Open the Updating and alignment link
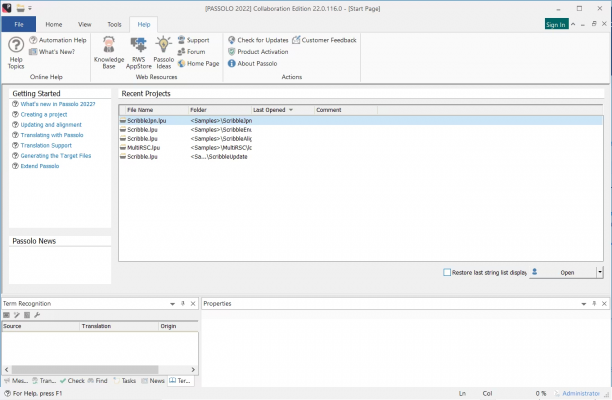The height and width of the screenshot is (400, 612). tap(51, 125)
